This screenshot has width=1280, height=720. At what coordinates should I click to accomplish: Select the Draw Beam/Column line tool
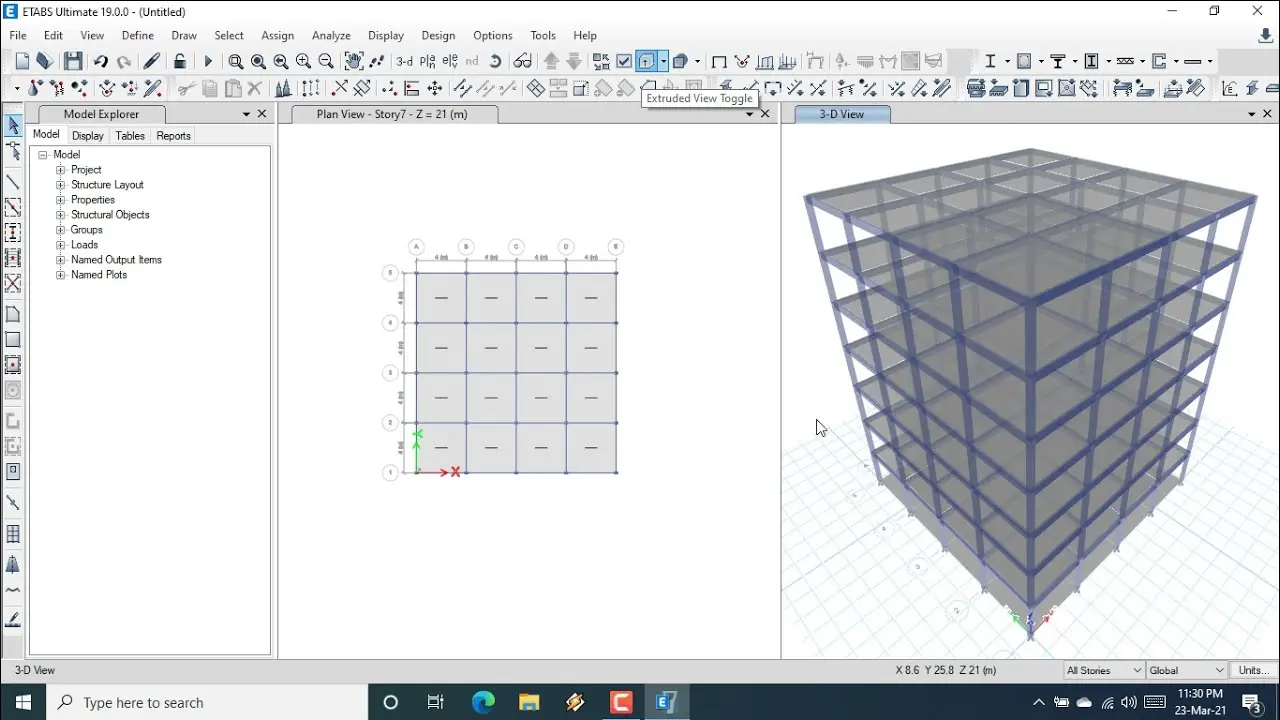click(13, 183)
